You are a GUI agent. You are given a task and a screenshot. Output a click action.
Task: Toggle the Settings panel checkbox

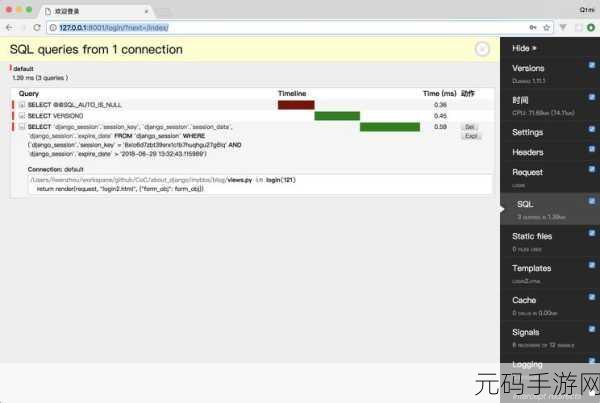pyautogui.click(x=592, y=129)
